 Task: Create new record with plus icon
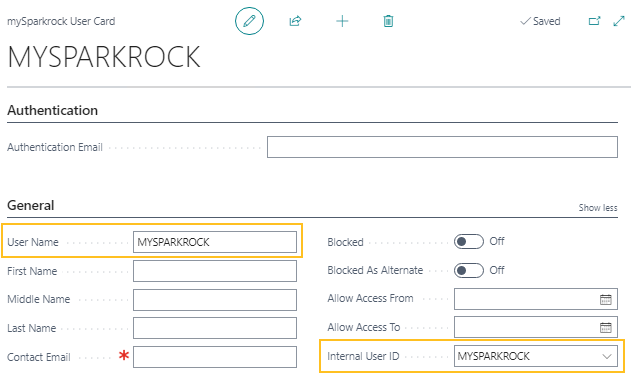click(x=342, y=21)
